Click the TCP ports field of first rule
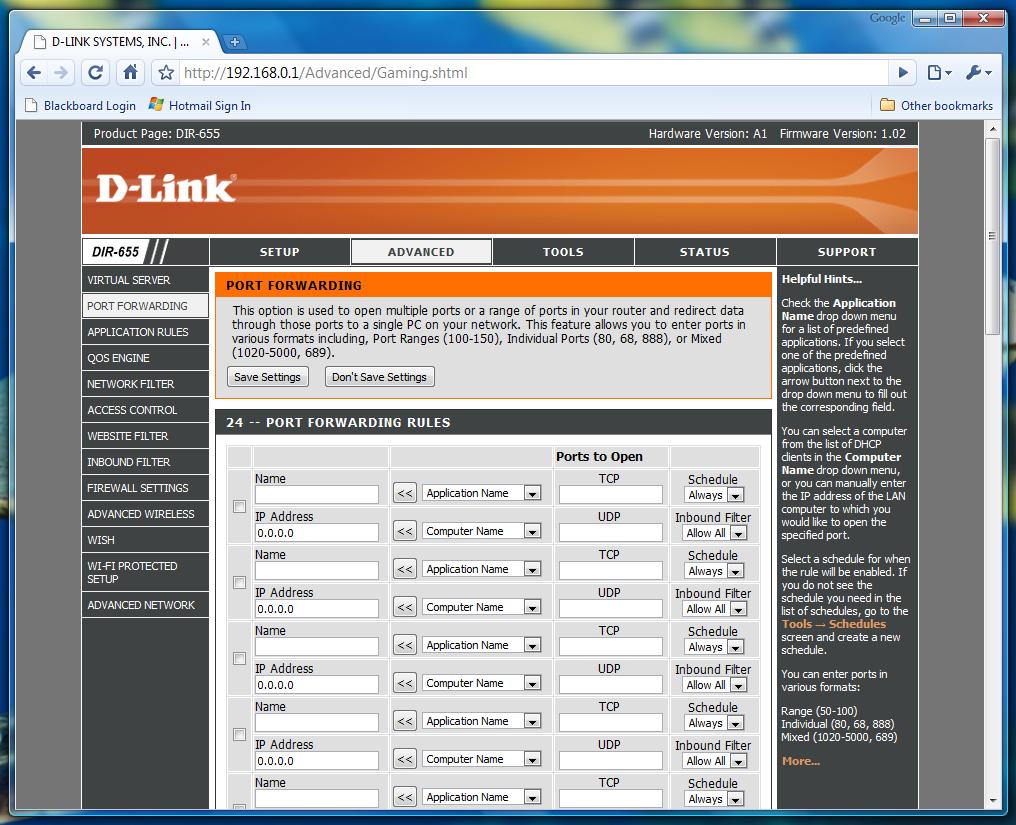This screenshot has height=825, width=1016. click(x=611, y=495)
